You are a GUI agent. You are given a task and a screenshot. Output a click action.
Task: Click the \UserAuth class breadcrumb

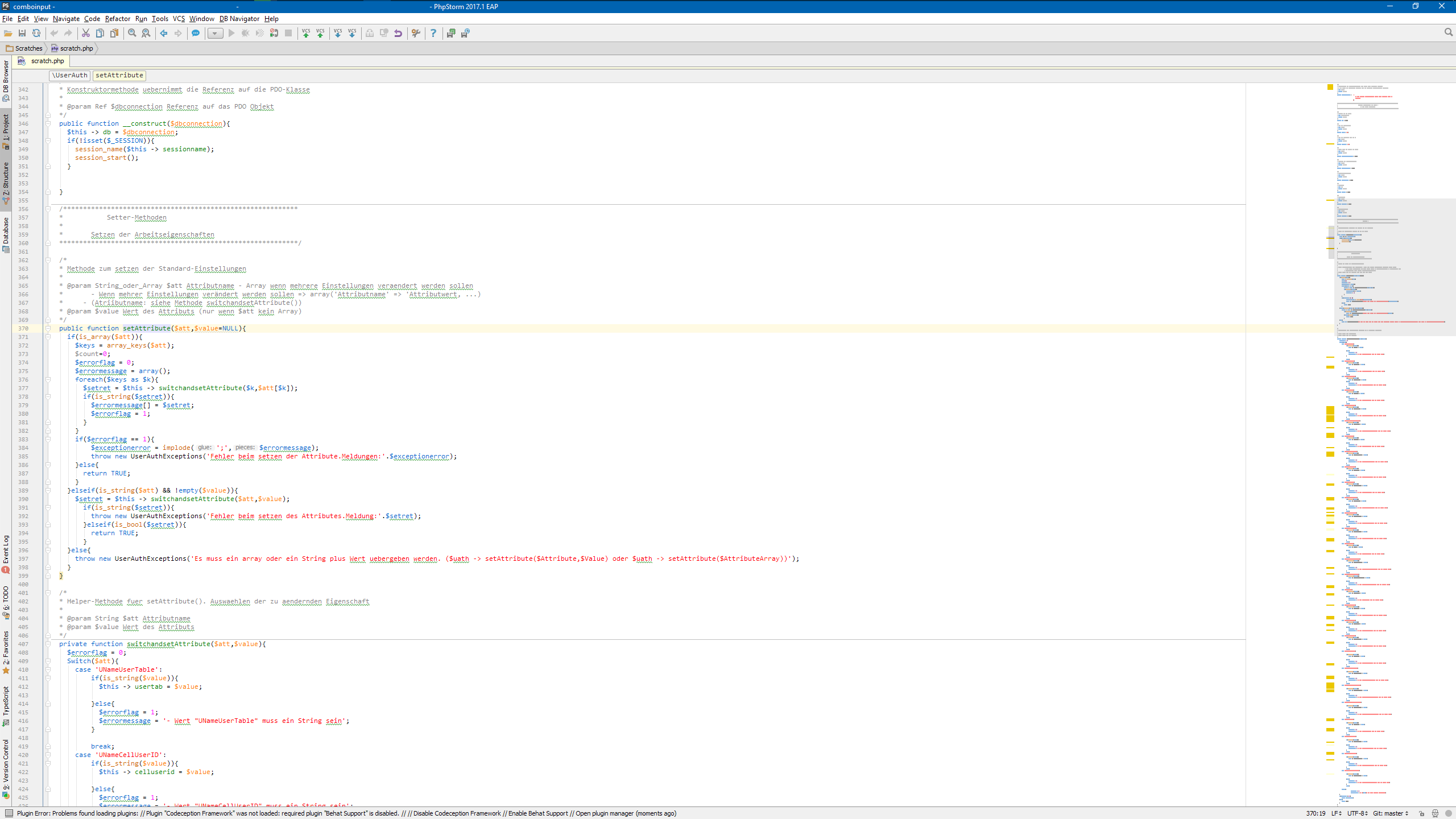69,75
